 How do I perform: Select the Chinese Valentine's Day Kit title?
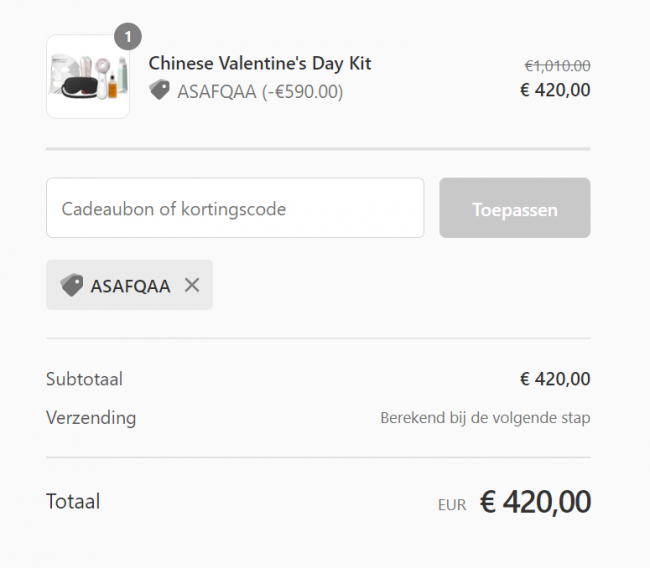pos(260,63)
